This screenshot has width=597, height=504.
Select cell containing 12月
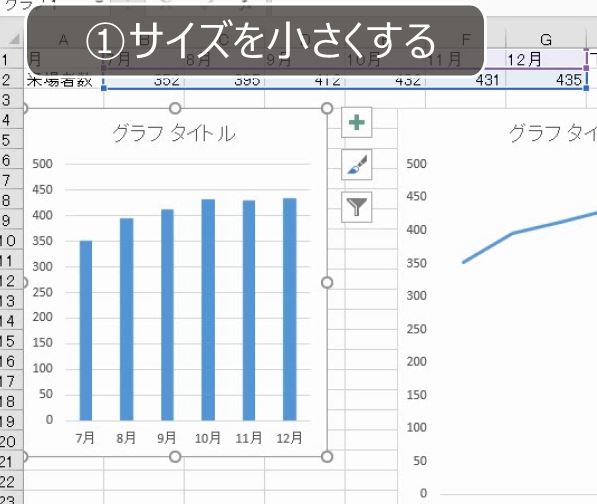[546, 59]
